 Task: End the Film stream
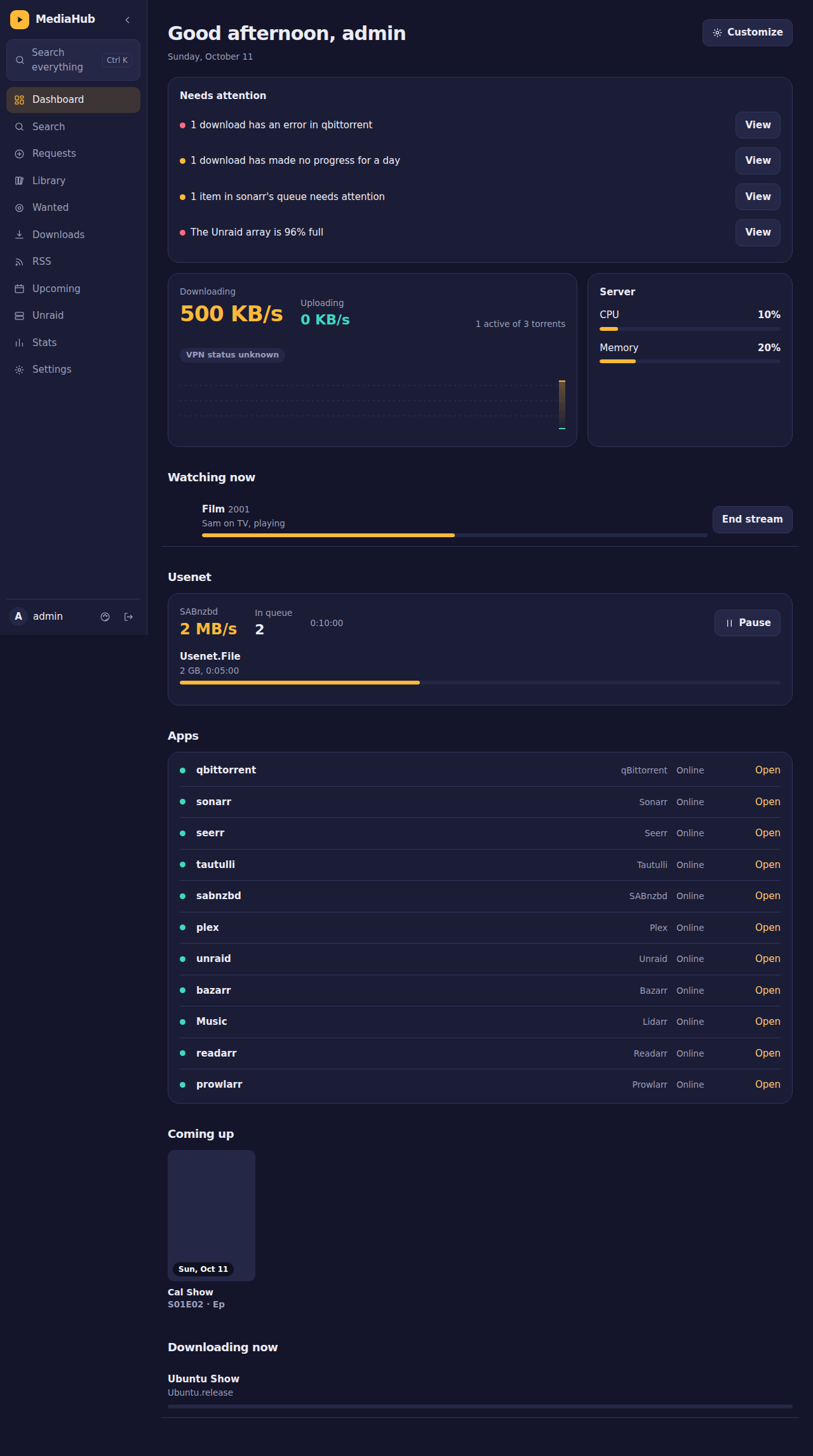pyautogui.click(x=752, y=519)
